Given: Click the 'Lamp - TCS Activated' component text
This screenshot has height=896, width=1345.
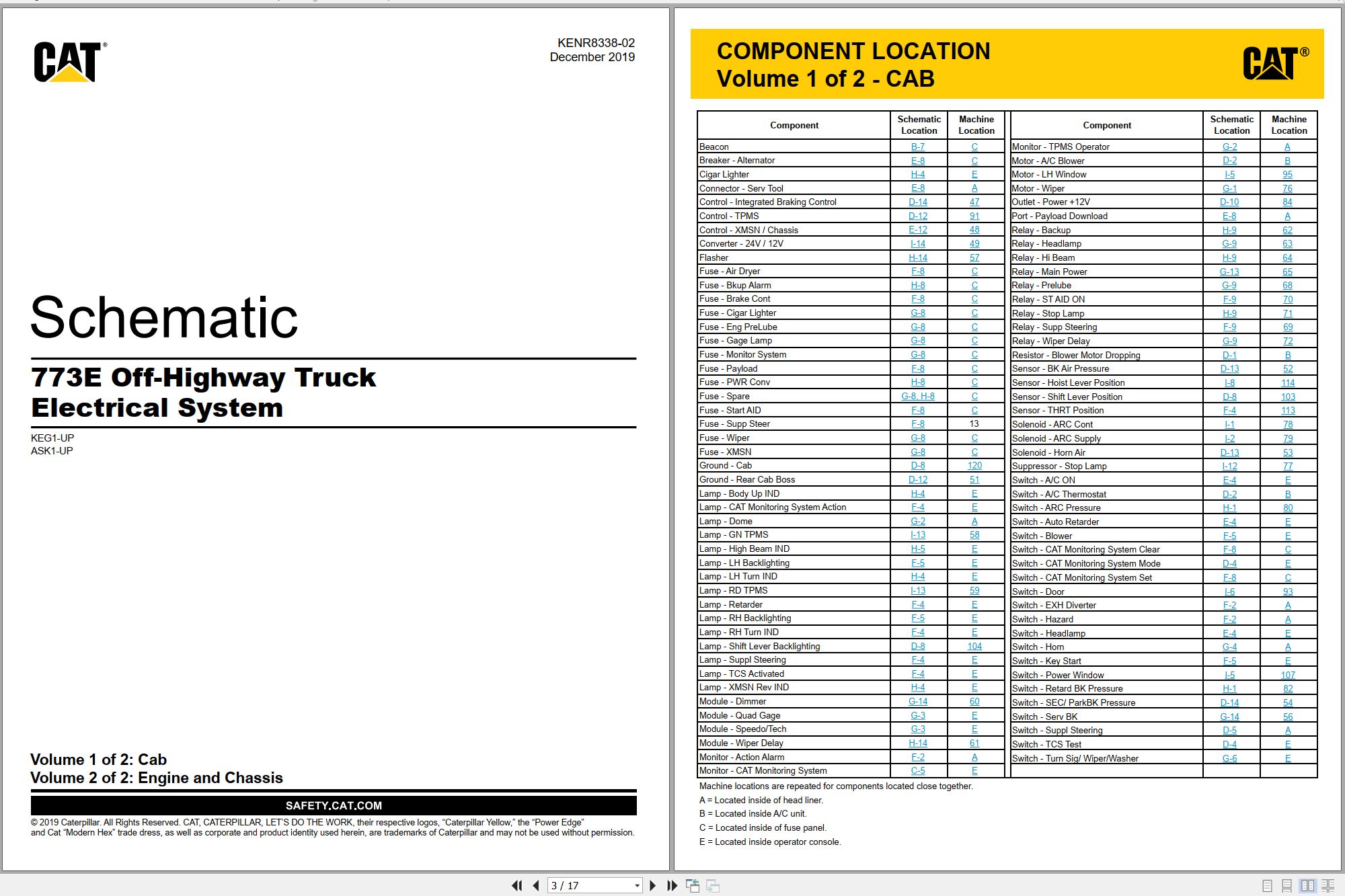Looking at the screenshot, I should point(742,674).
